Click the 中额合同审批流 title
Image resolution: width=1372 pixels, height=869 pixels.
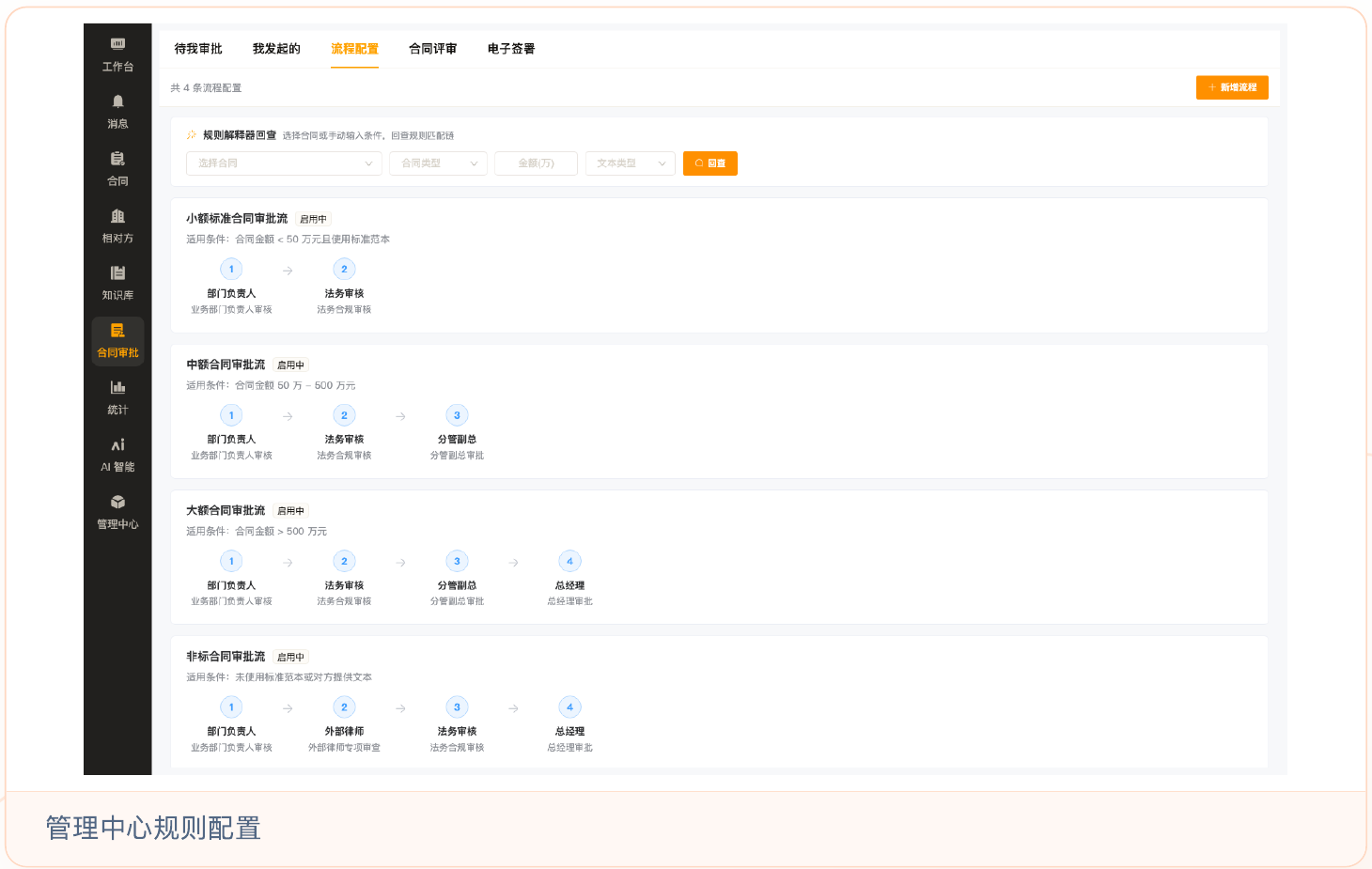[x=226, y=365]
